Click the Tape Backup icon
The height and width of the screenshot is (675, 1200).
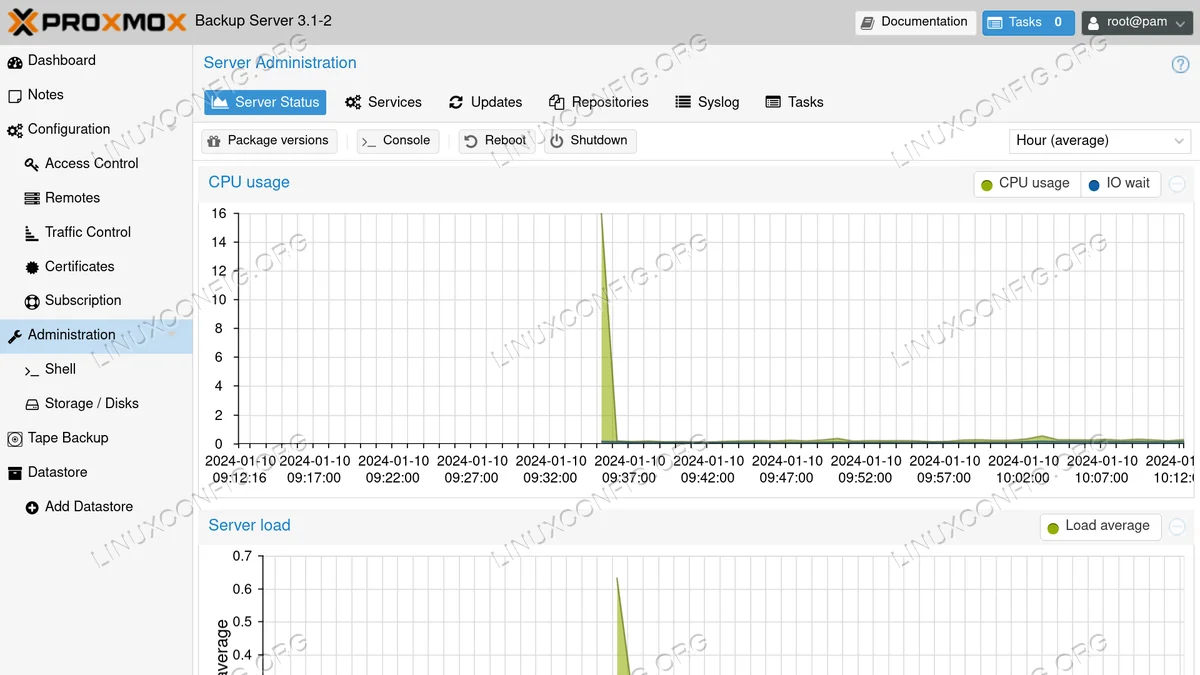(15, 439)
